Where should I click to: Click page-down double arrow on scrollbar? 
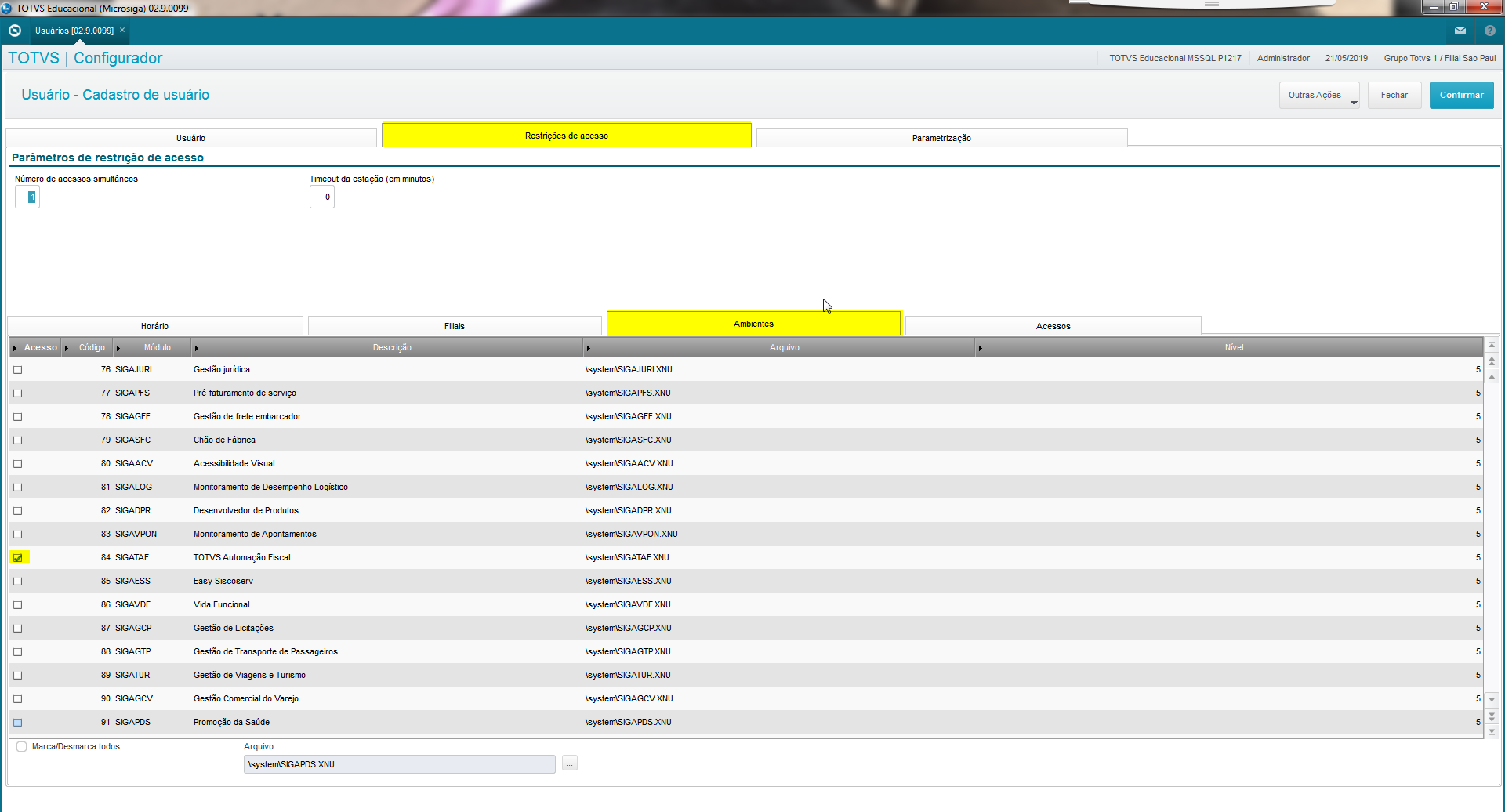coord(1492,716)
